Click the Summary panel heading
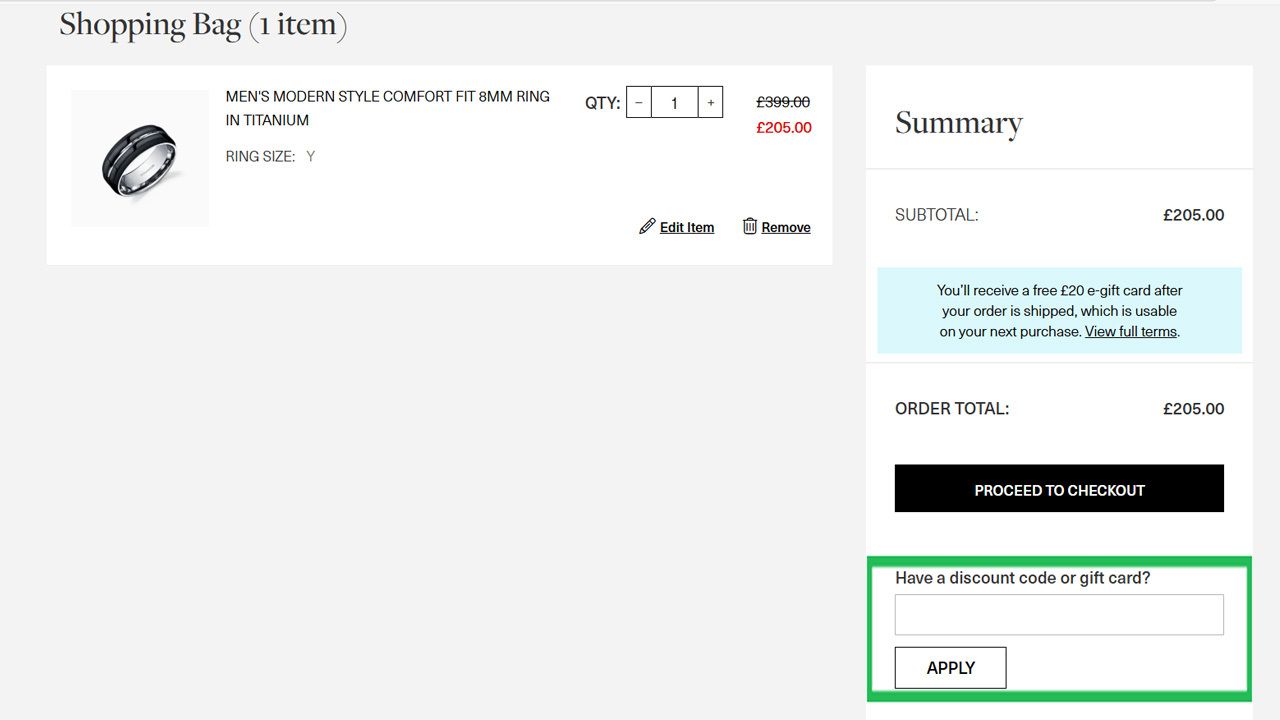 click(959, 123)
